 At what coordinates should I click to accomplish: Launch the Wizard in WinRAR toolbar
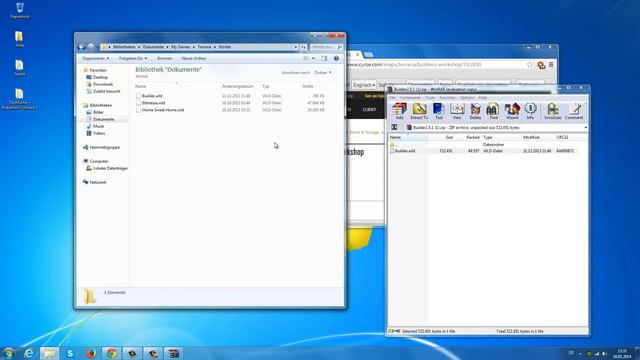click(x=512, y=111)
